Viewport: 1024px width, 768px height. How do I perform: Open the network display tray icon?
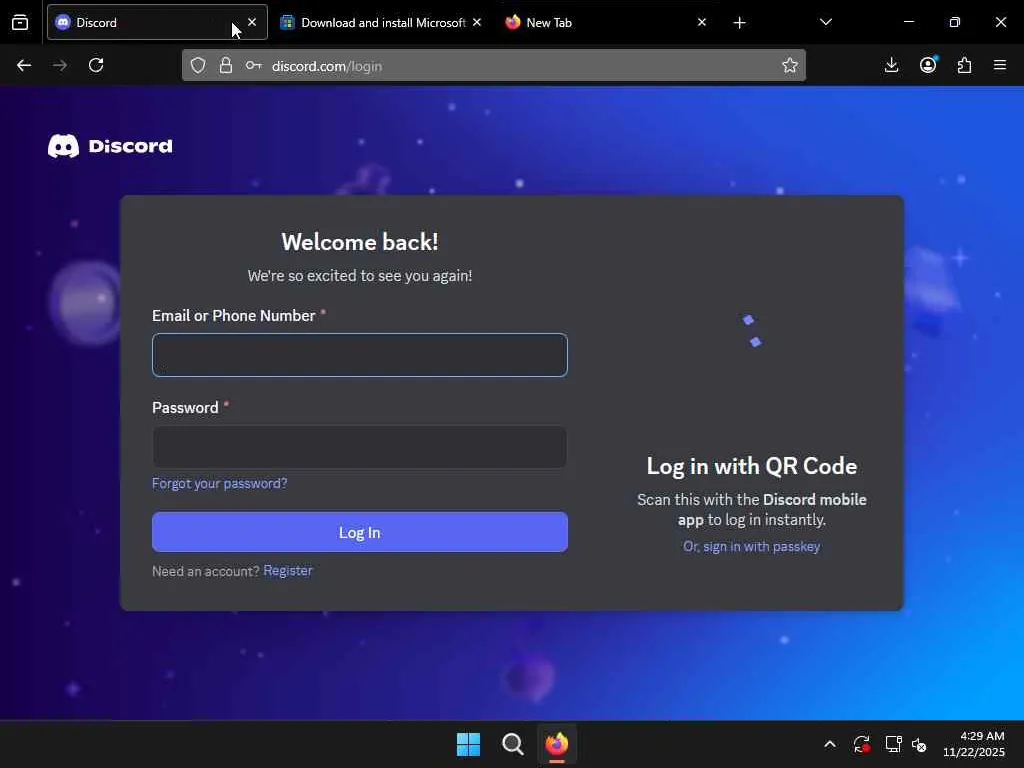tap(893, 744)
